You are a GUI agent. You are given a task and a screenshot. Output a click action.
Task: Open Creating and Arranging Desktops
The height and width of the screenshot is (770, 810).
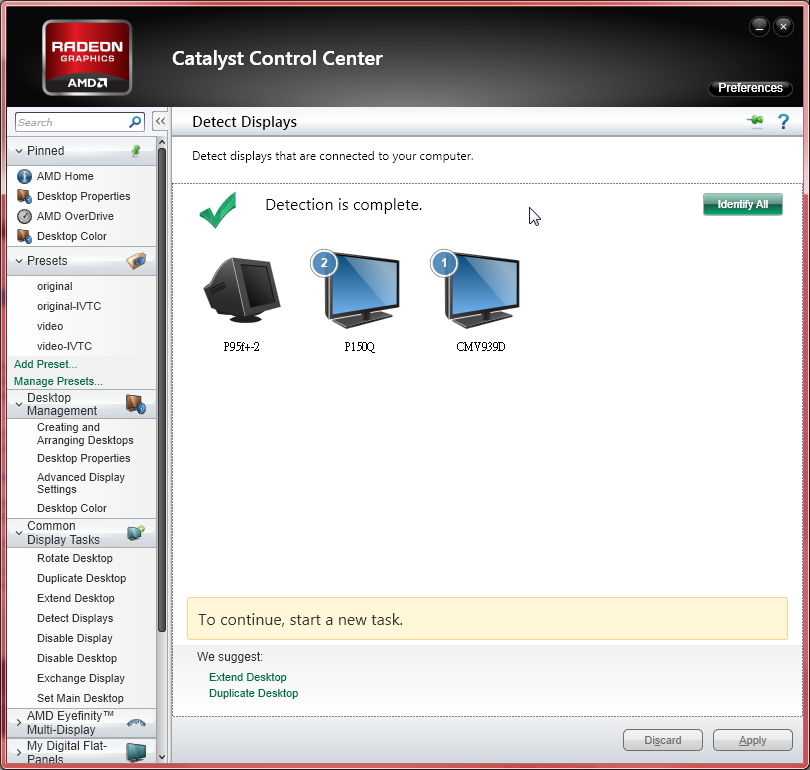coord(85,434)
